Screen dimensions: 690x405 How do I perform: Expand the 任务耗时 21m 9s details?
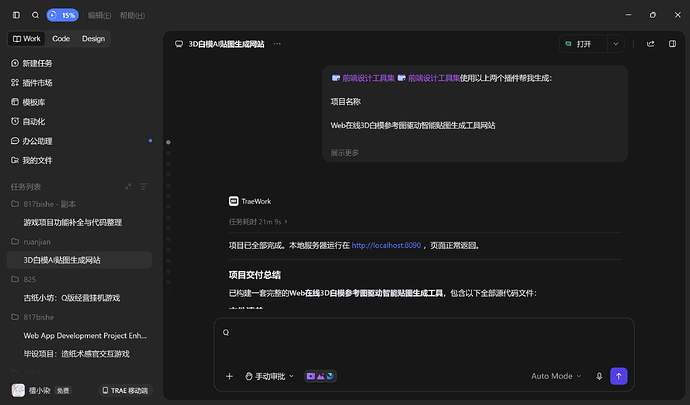258,222
